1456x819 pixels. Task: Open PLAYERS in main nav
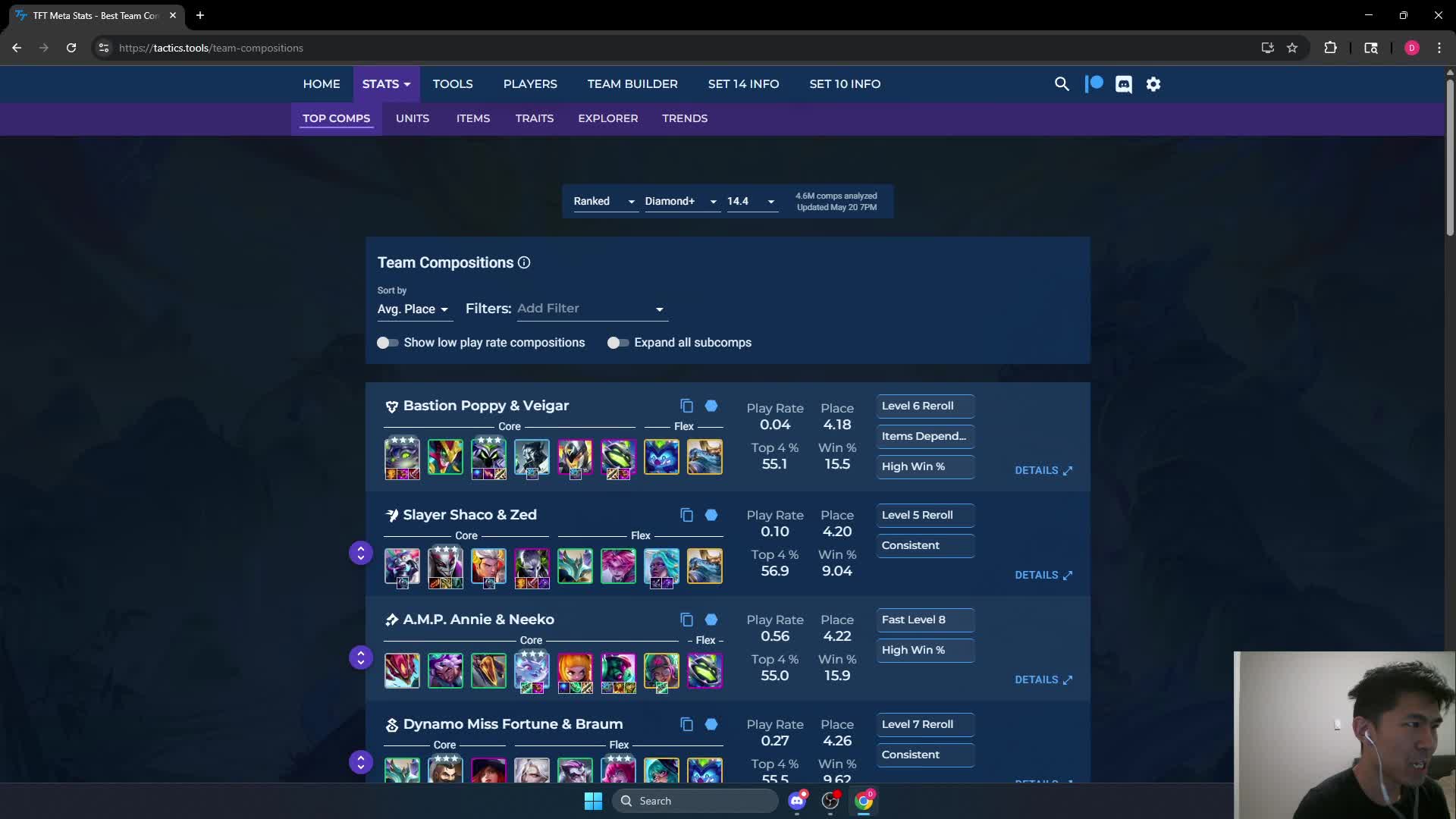pos(530,84)
